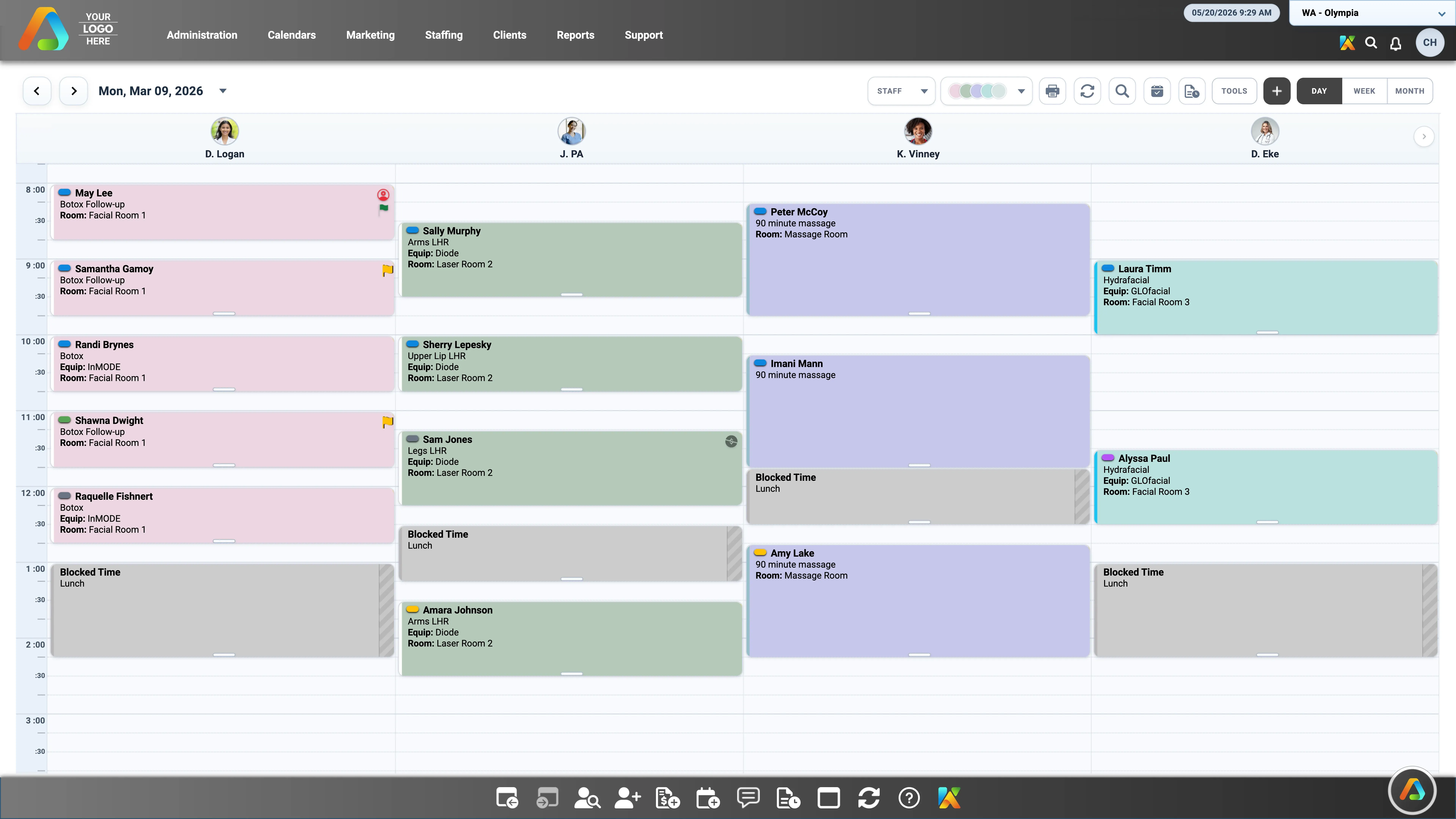This screenshot has width=1456, height=819.
Task: Go to next day arrow
Action: [74, 91]
